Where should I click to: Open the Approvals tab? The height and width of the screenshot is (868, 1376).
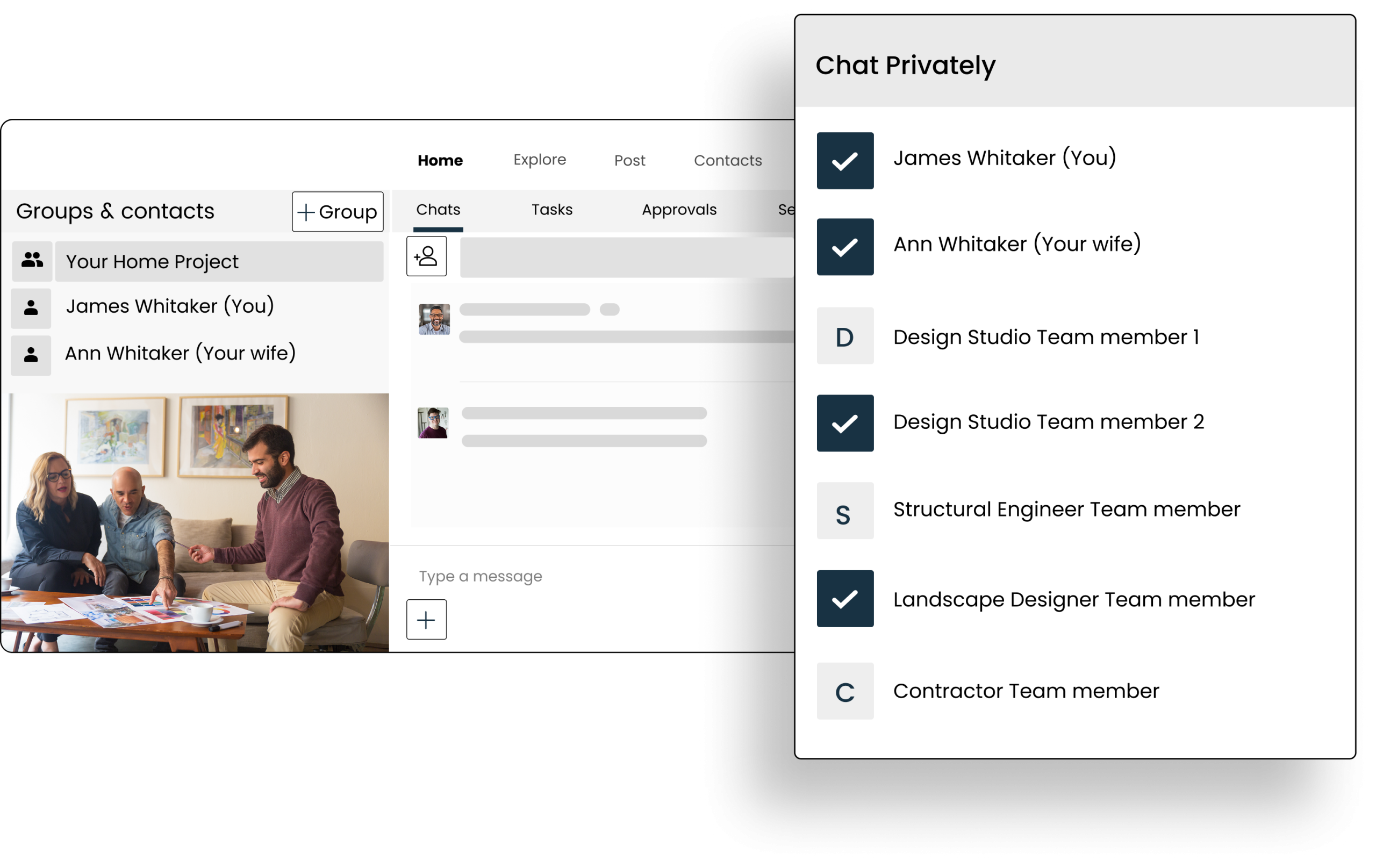point(679,210)
